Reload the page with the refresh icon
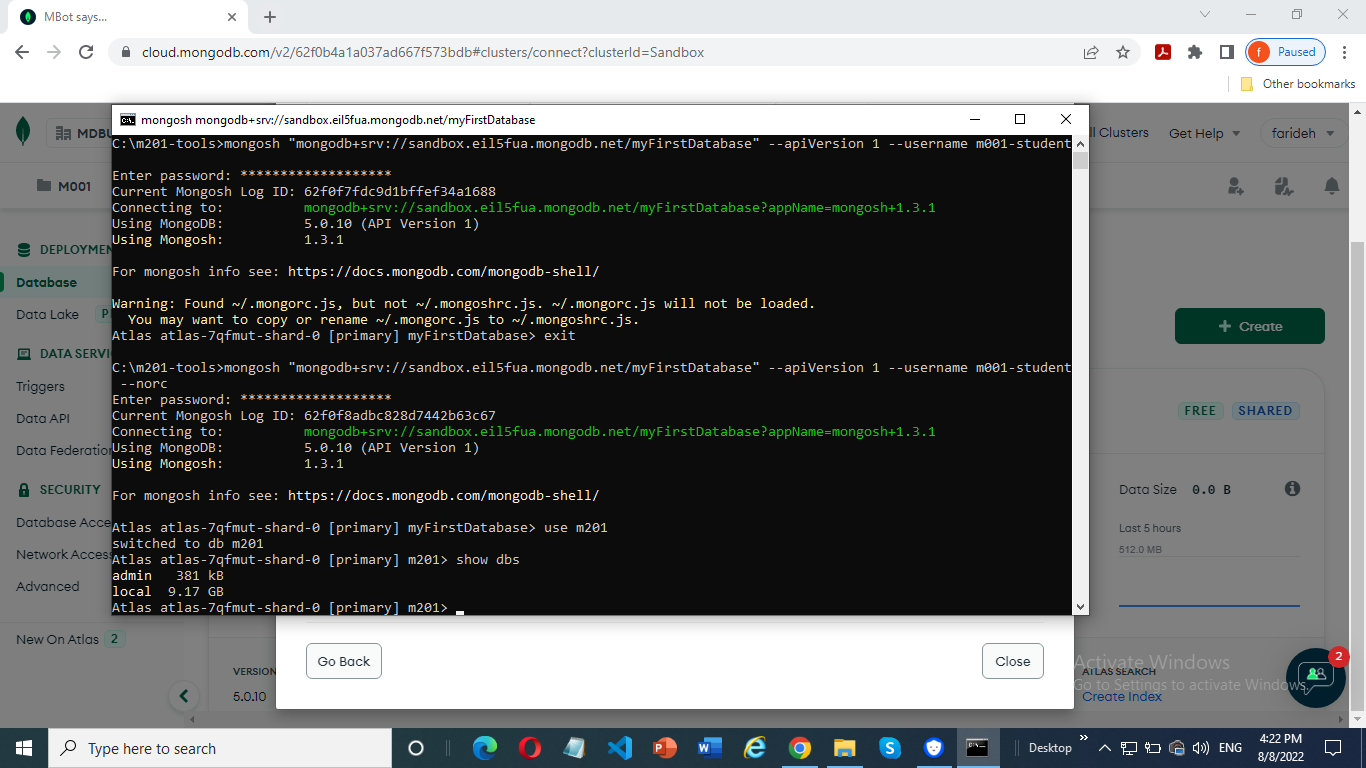Screen dimensions: 1366x768 [86, 52]
